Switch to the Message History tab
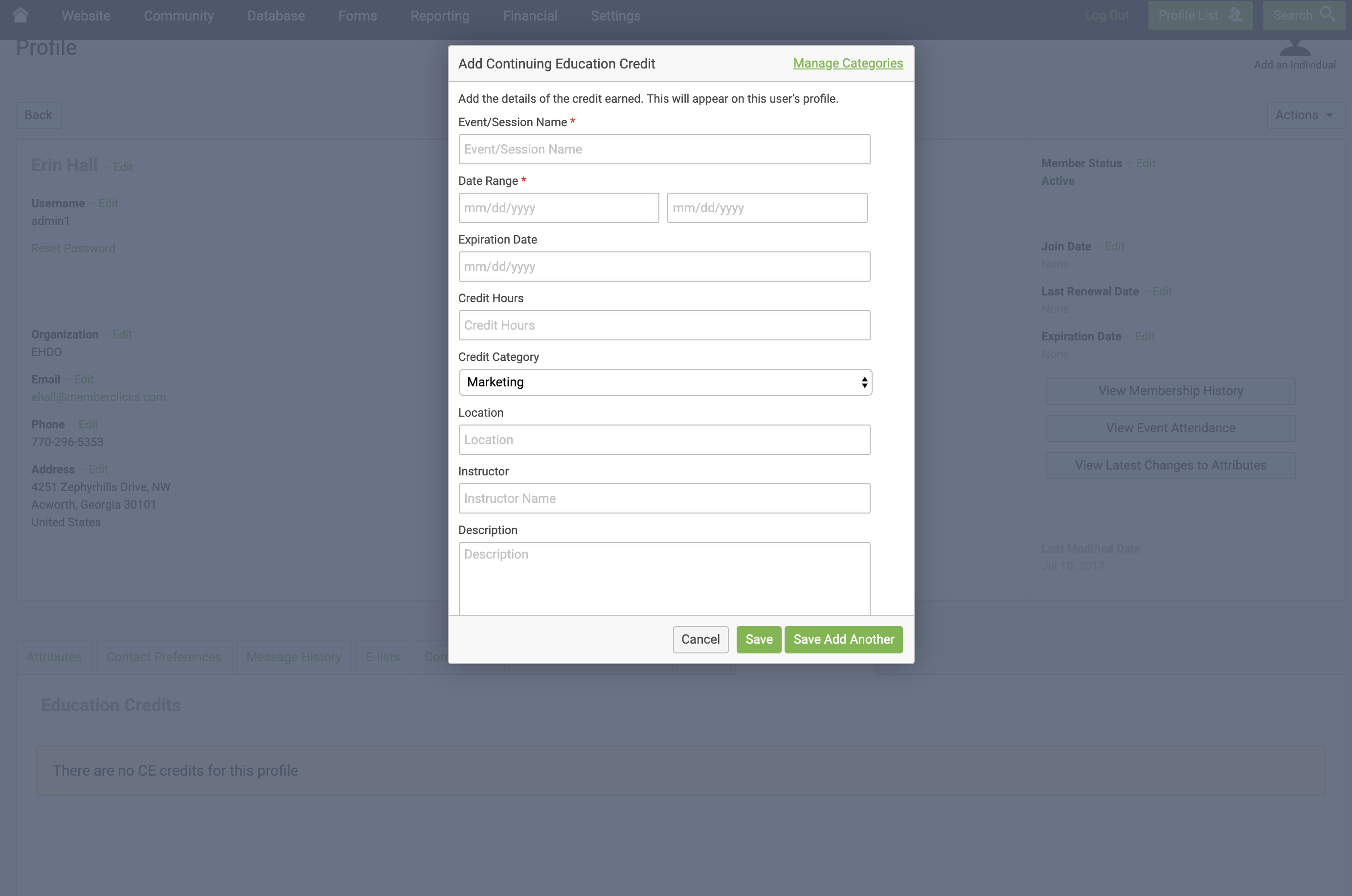 (x=293, y=657)
